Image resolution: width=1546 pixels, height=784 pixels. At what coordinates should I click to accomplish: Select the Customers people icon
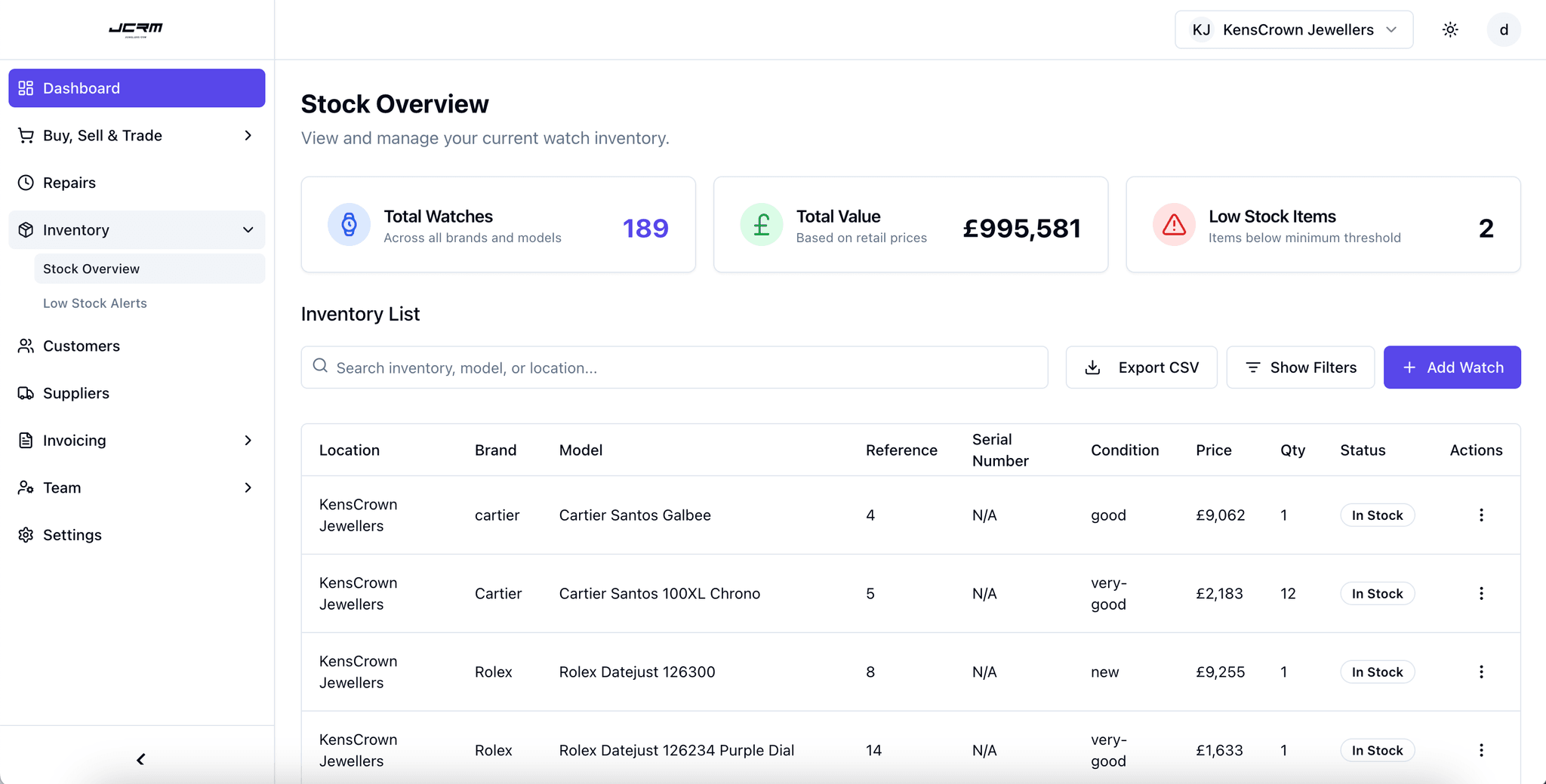click(x=26, y=346)
